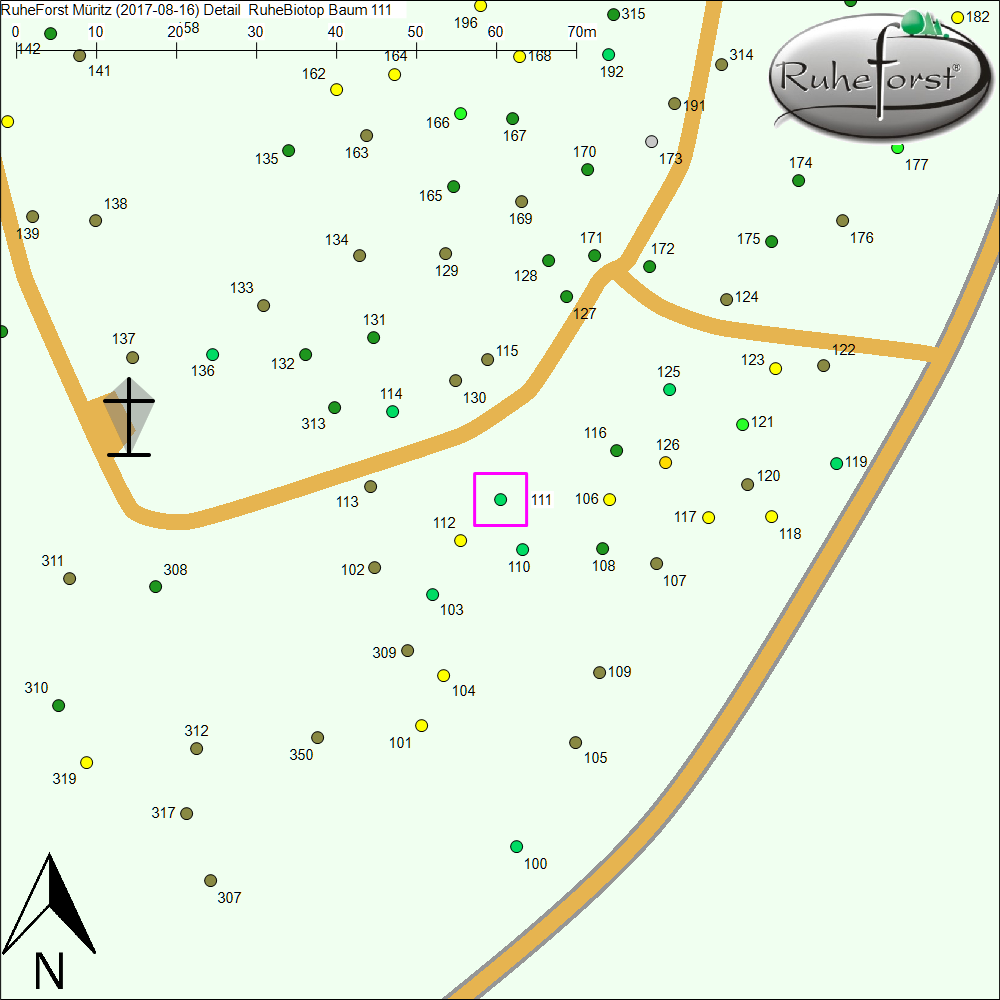Select dark green tree marker 310
Screen dimensions: 1000x1000
[58, 705]
